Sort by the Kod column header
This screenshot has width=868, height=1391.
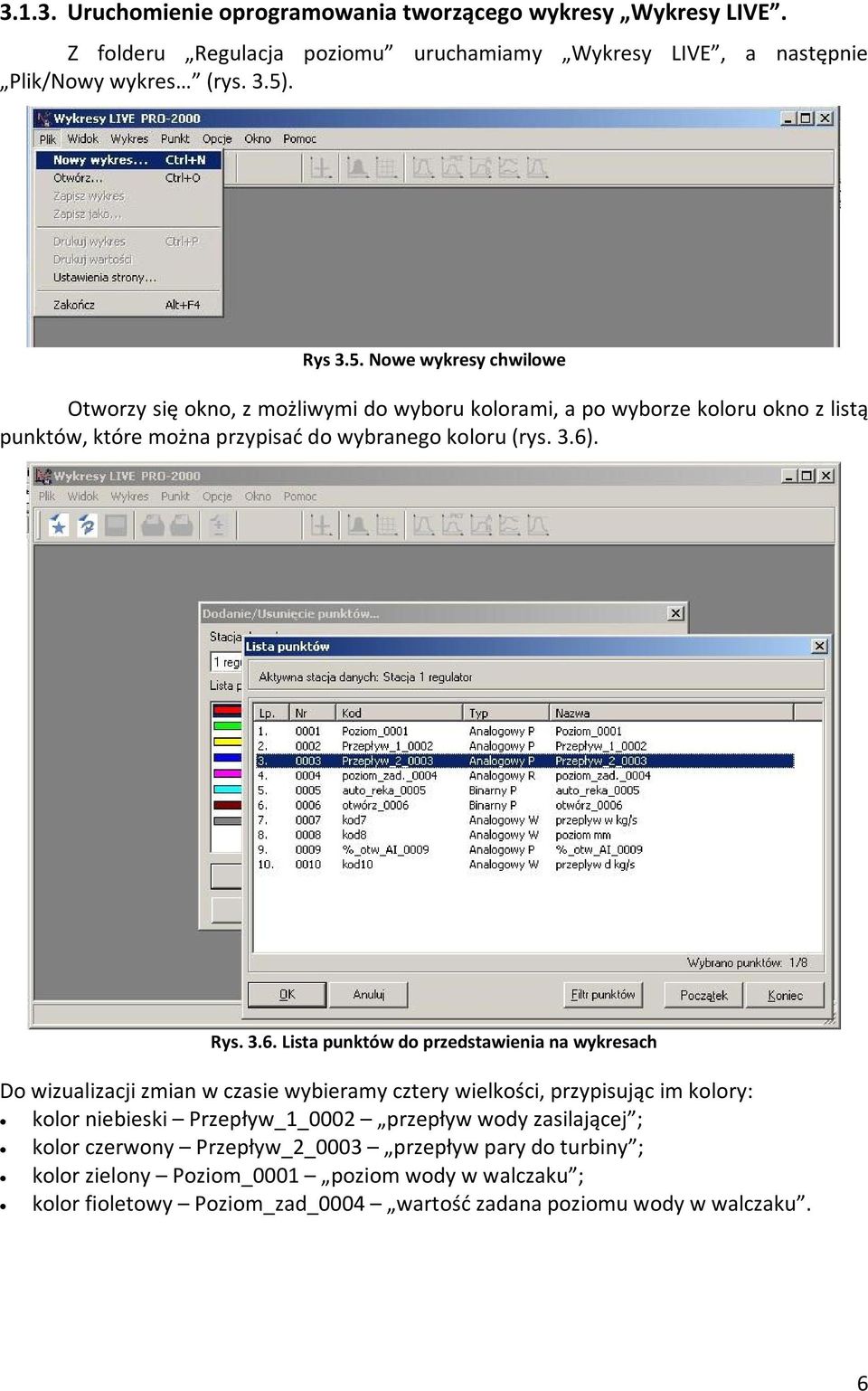tap(400, 713)
